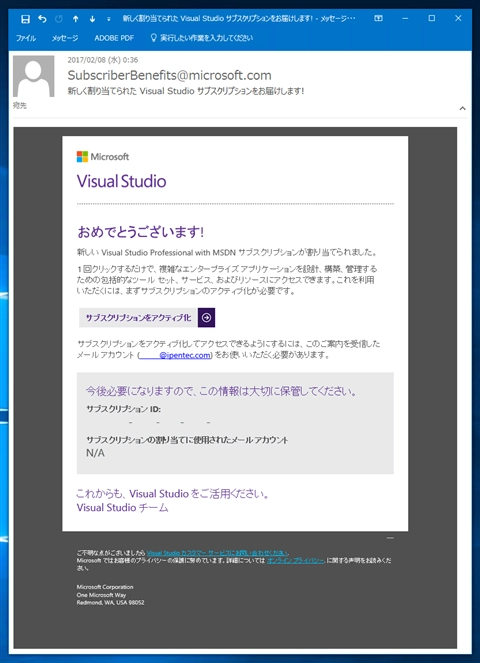Click the Undo arrow in the quick access toolbar
Image resolution: width=480 pixels, height=663 pixels.
click(42, 19)
